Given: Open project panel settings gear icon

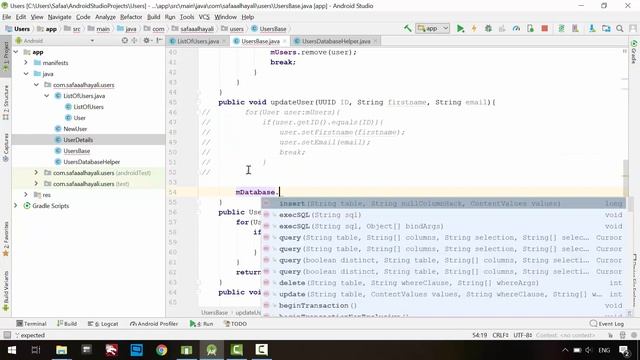Looking at the screenshot, I should point(146,40).
